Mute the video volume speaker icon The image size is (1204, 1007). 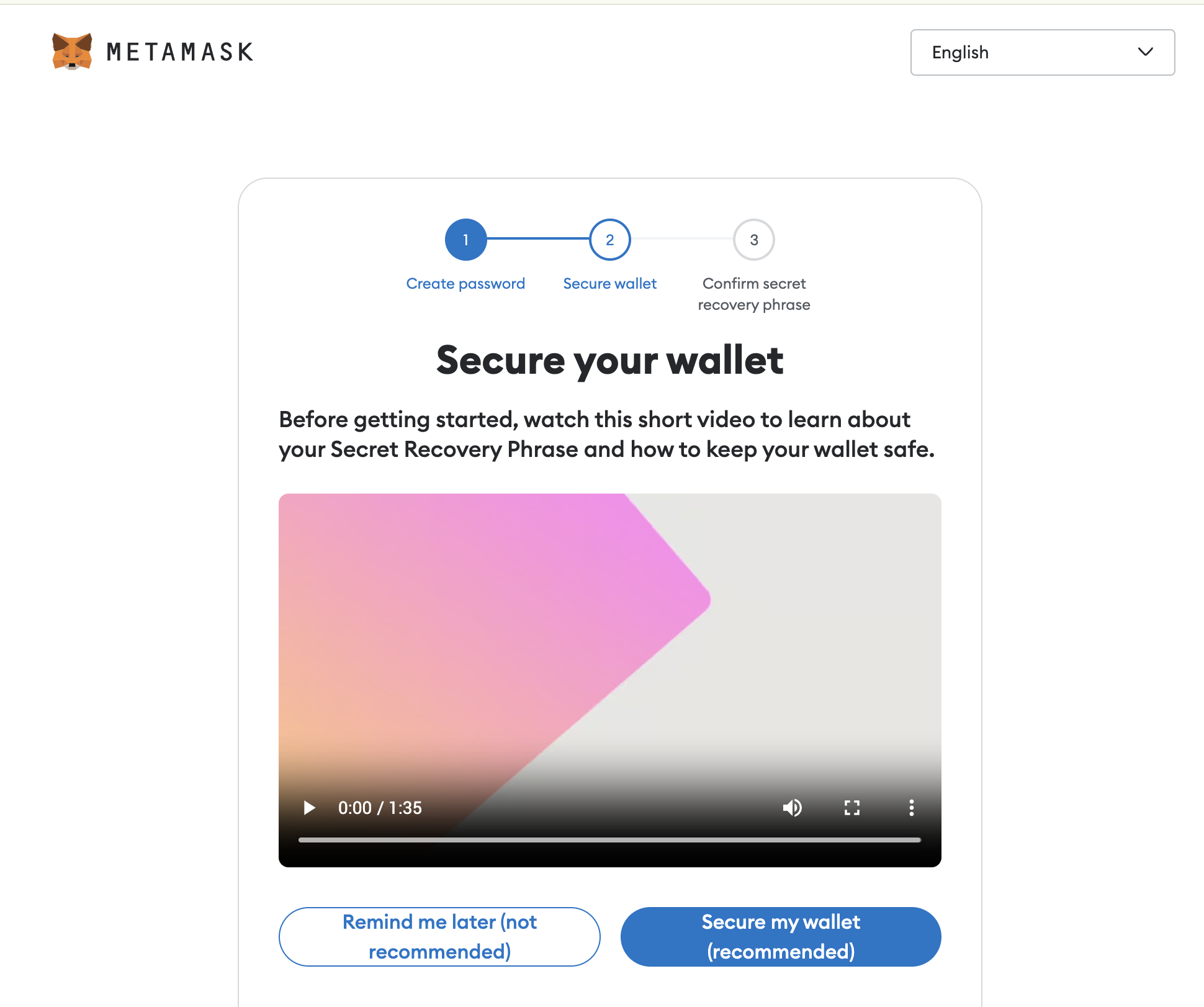click(792, 808)
